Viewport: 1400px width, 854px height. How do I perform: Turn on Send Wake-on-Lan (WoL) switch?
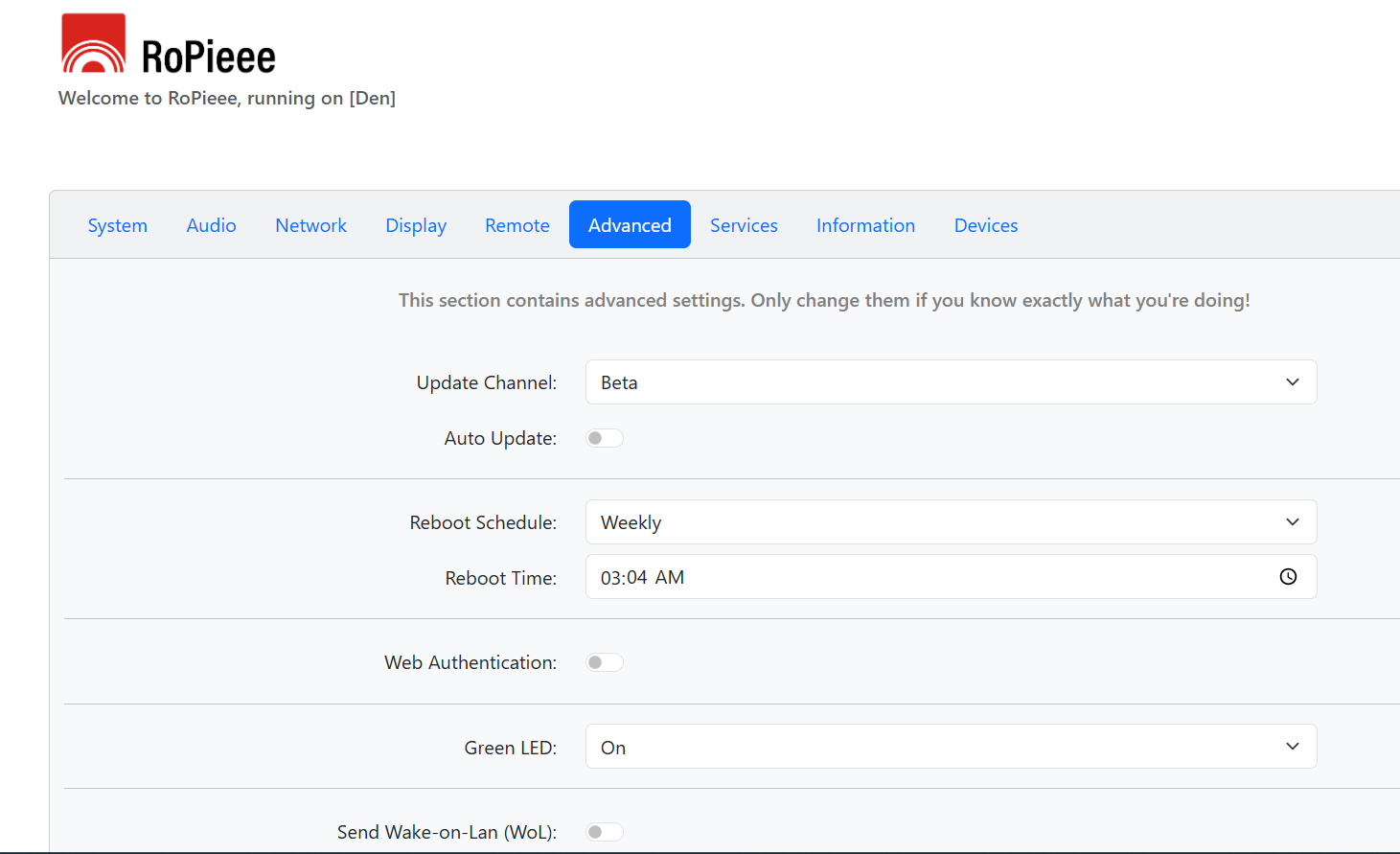(605, 832)
